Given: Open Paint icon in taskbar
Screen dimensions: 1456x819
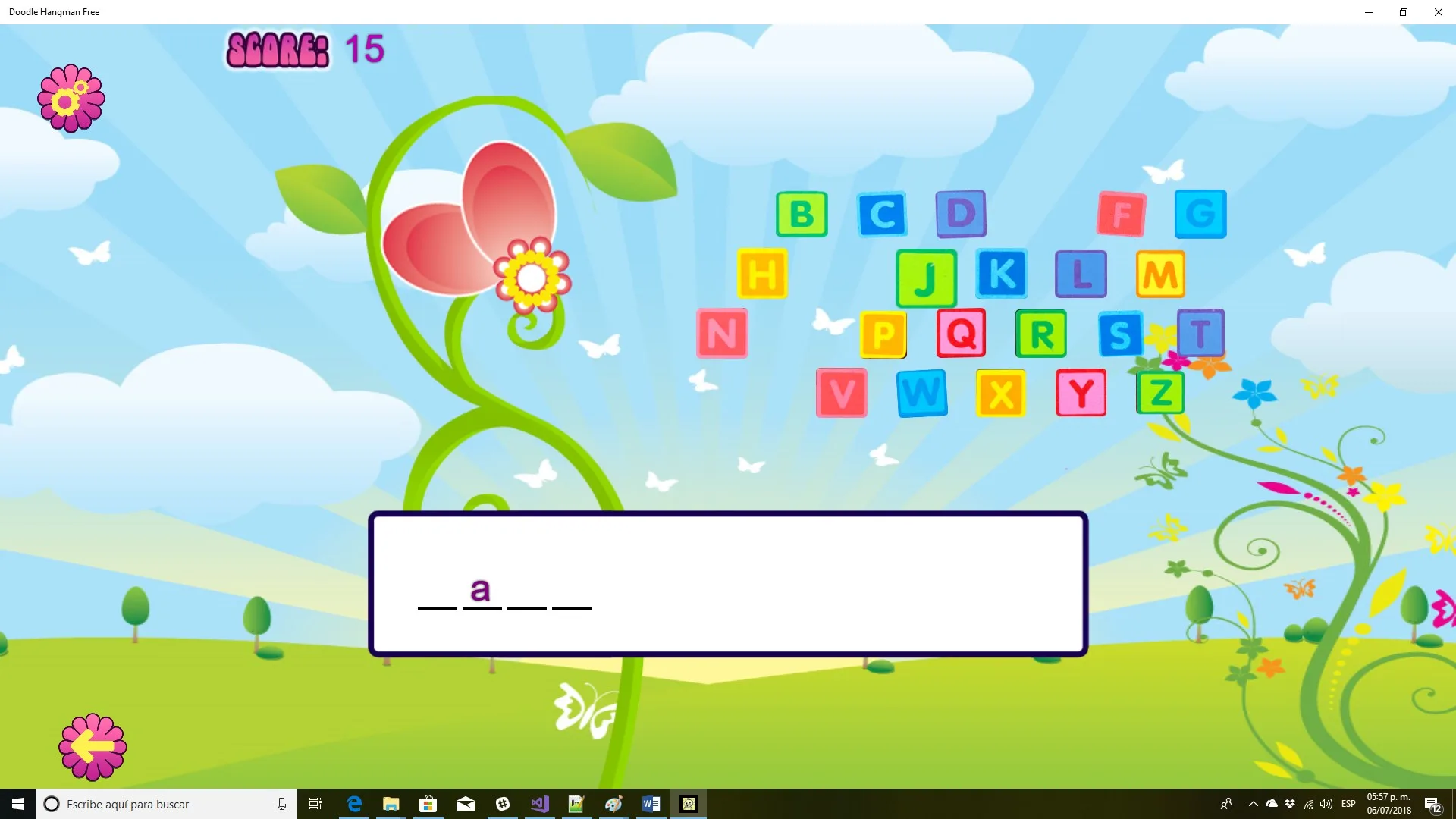Looking at the screenshot, I should tap(614, 804).
